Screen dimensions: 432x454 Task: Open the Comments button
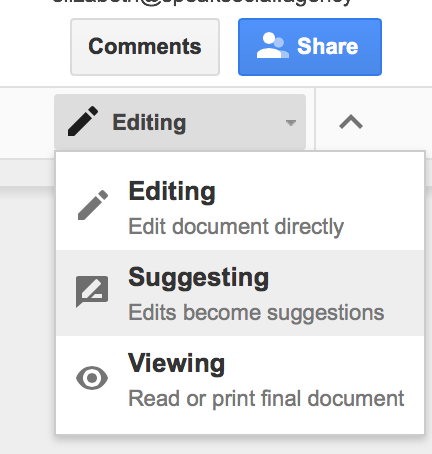click(145, 47)
